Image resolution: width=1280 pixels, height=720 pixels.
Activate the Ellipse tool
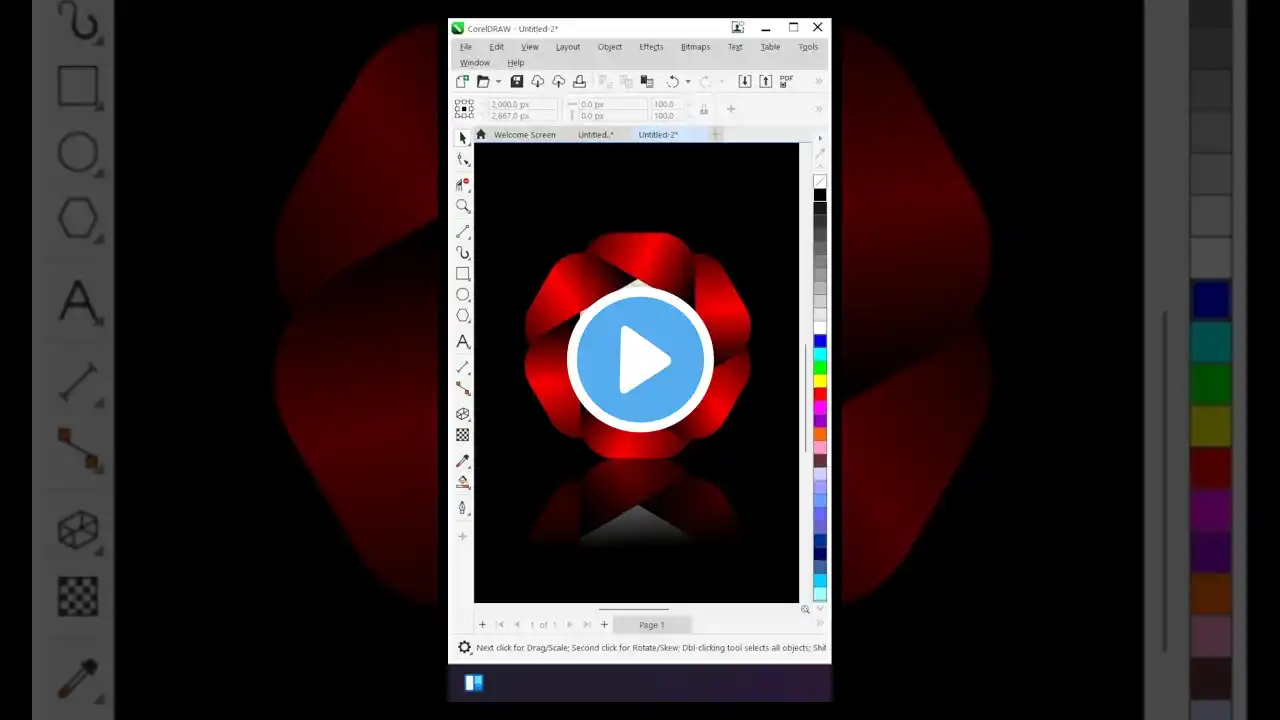click(463, 295)
